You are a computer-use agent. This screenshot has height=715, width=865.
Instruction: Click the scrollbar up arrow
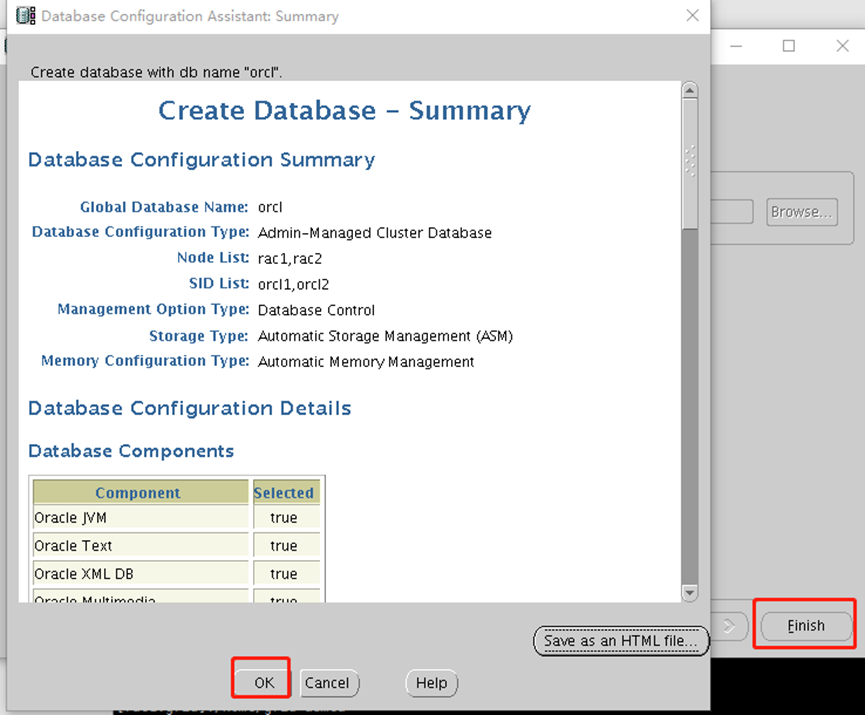[x=690, y=90]
